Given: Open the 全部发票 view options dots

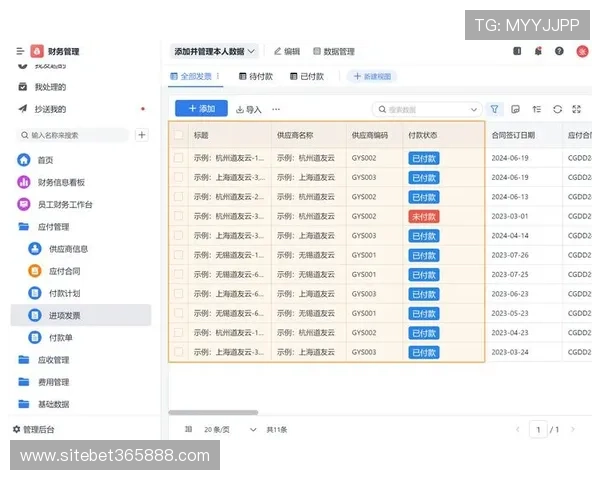Looking at the screenshot, I should (218, 76).
